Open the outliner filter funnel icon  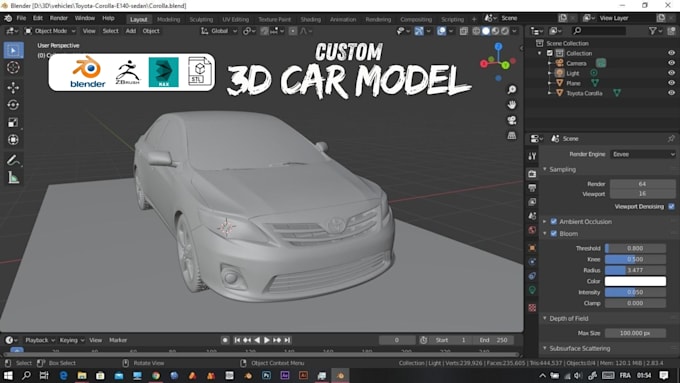(x=652, y=31)
